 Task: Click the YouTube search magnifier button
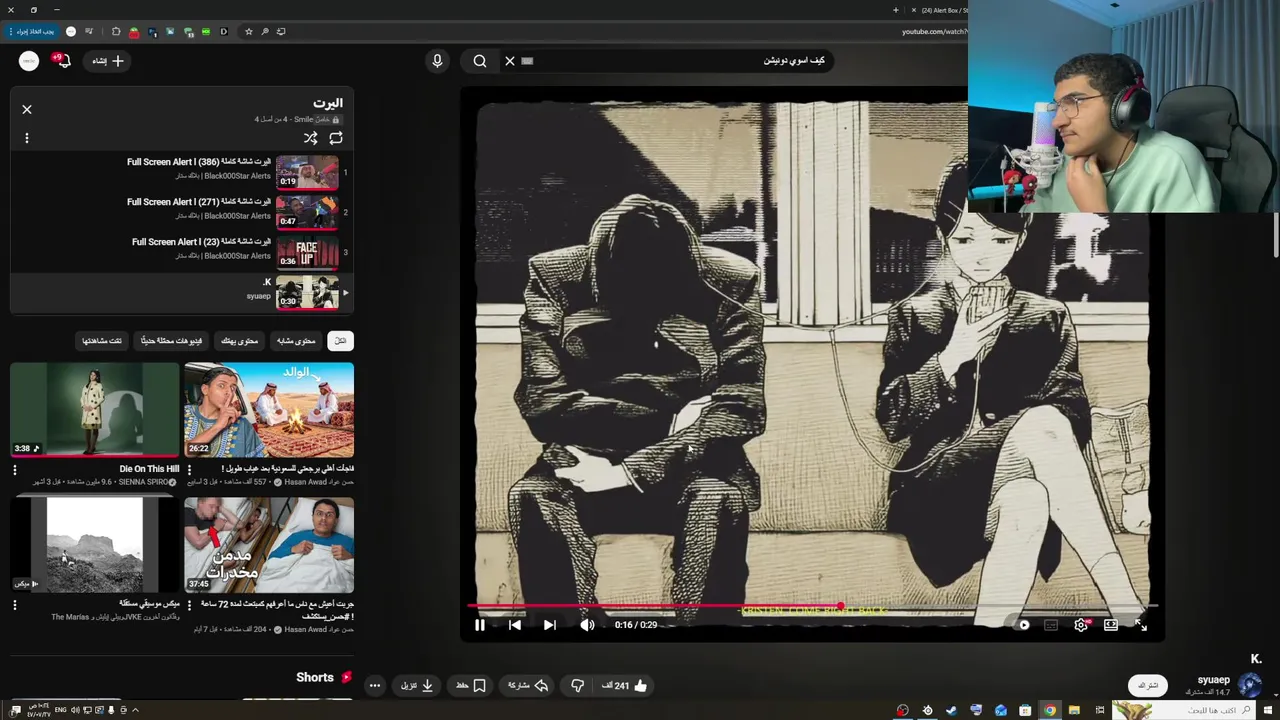coord(480,61)
